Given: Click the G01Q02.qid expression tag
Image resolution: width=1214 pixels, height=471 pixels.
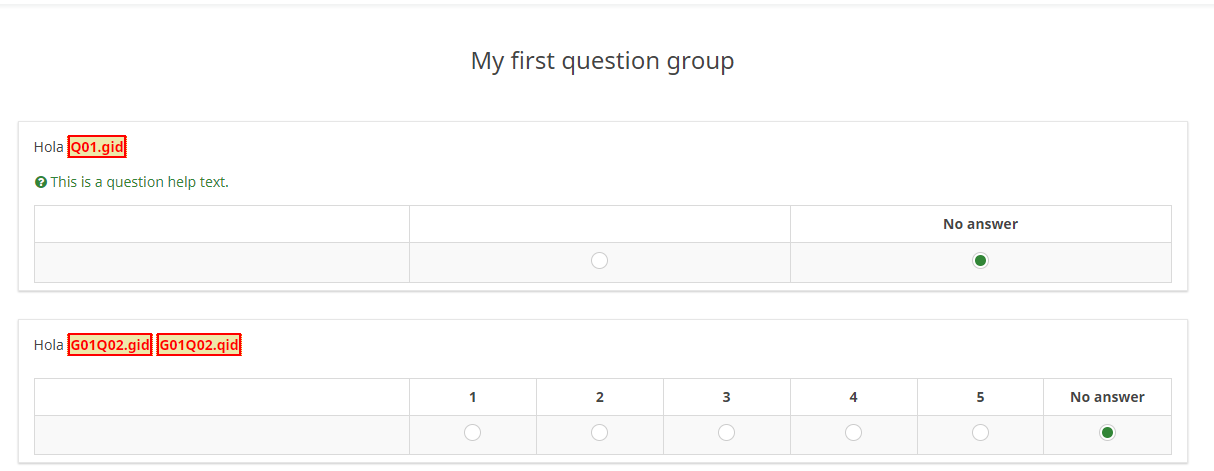Looking at the screenshot, I should [x=199, y=345].
